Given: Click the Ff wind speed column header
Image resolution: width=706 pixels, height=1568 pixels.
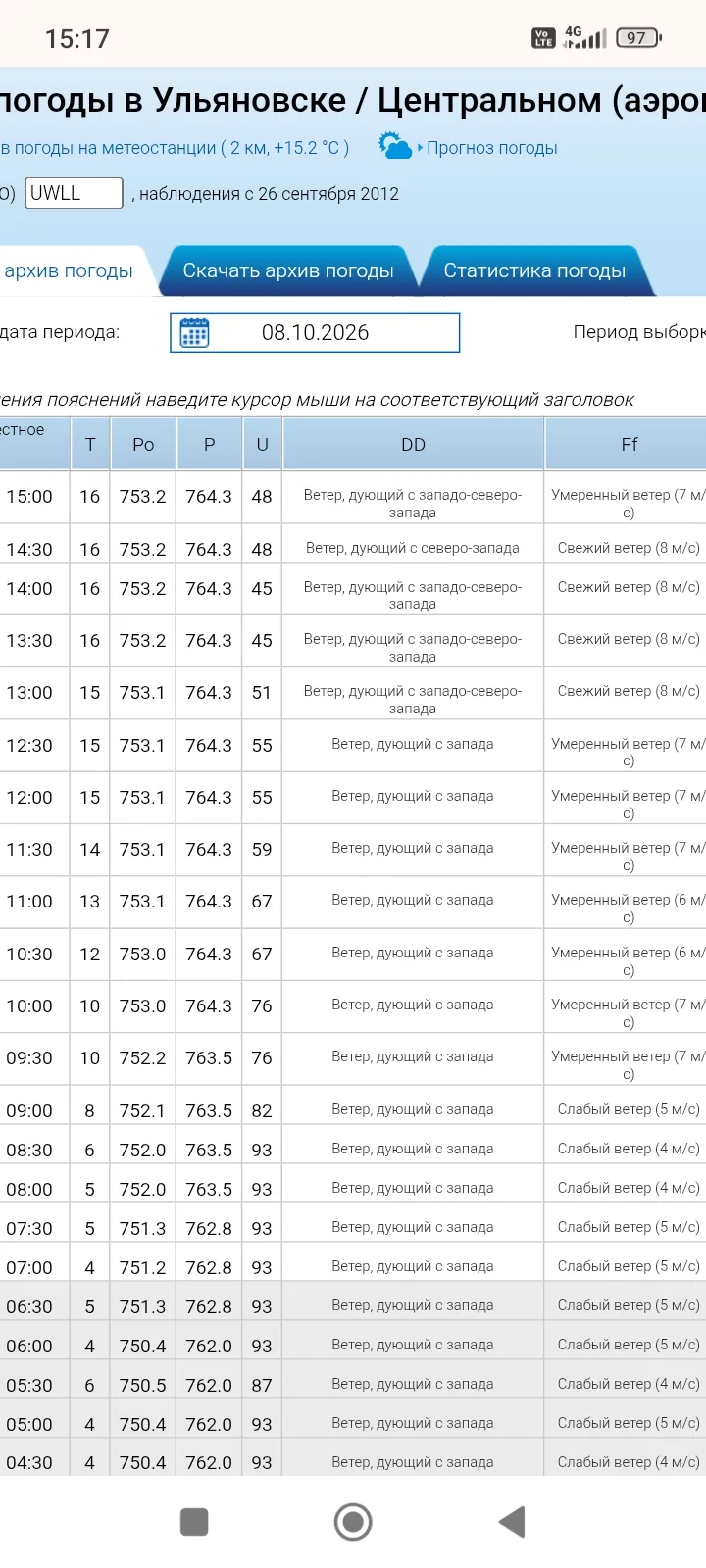Looking at the screenshot, I should tap(627, 444).
